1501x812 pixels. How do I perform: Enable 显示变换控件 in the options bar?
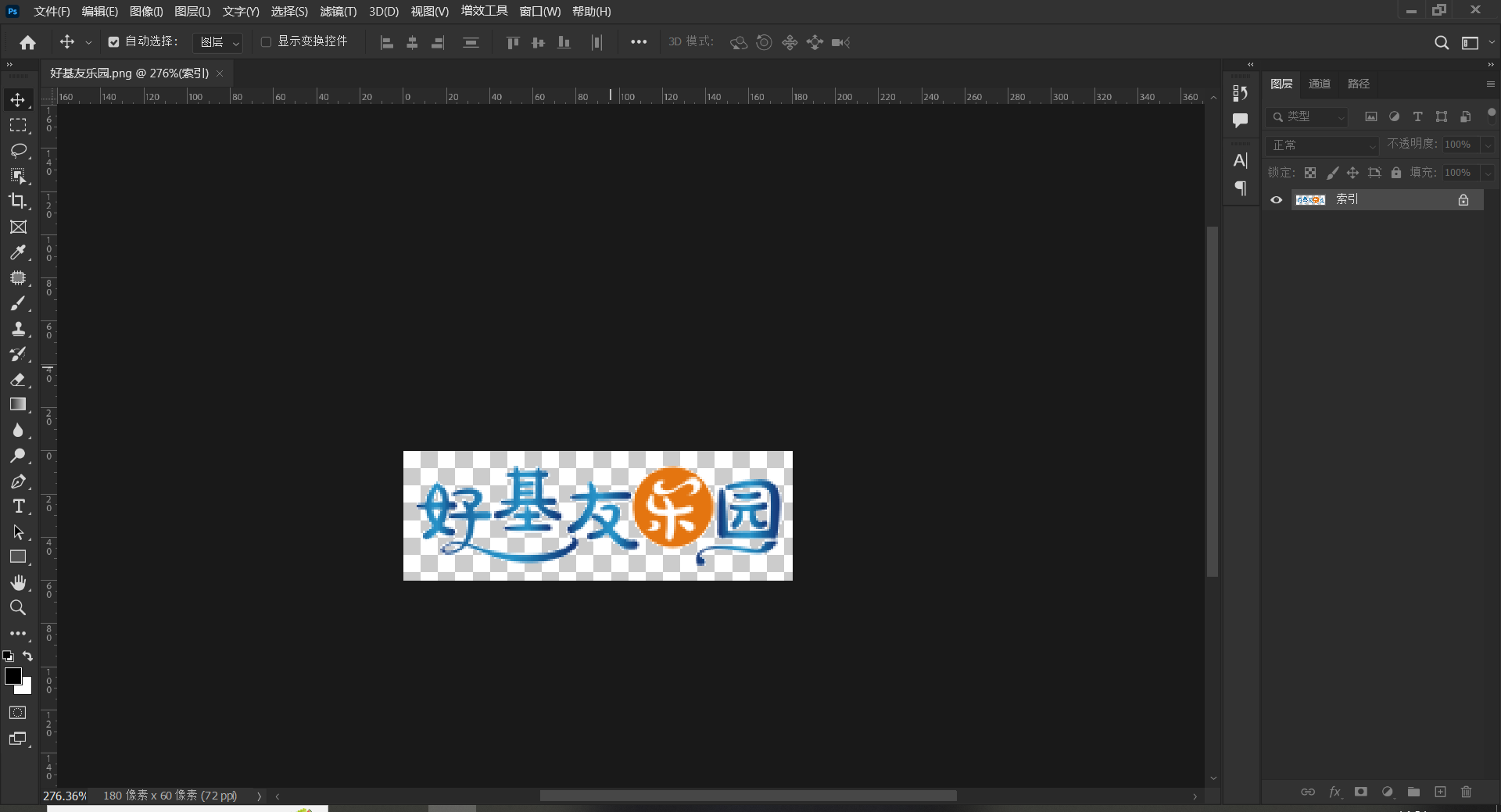(266, 41)
